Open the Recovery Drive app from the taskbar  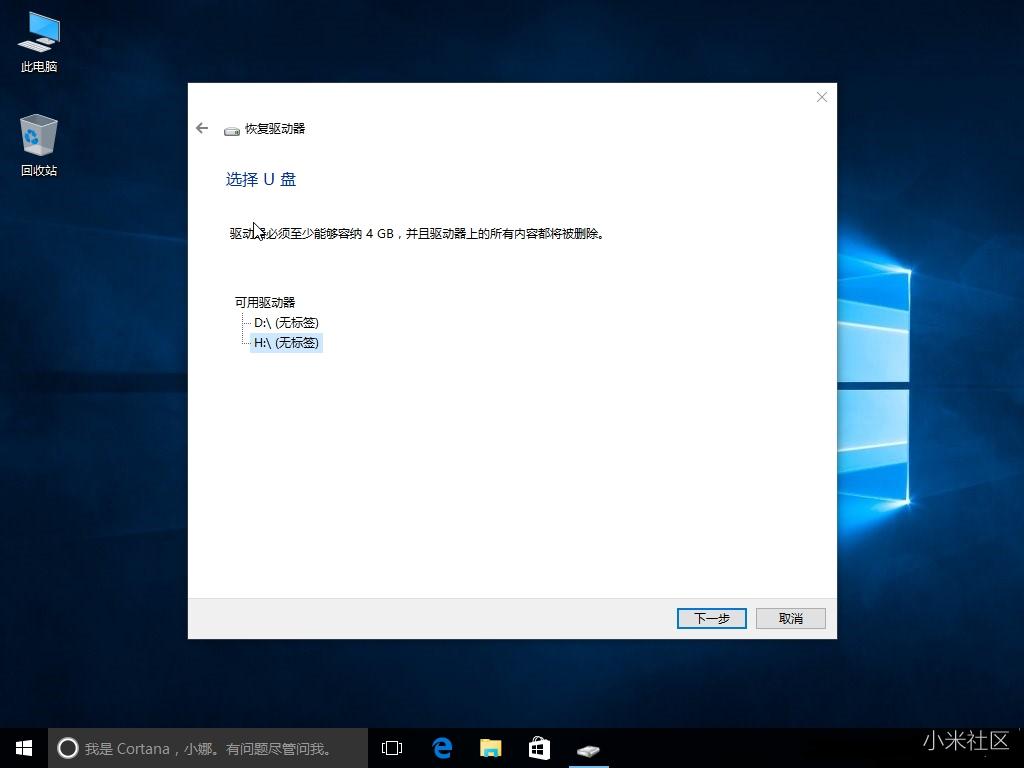click(589, 748)
